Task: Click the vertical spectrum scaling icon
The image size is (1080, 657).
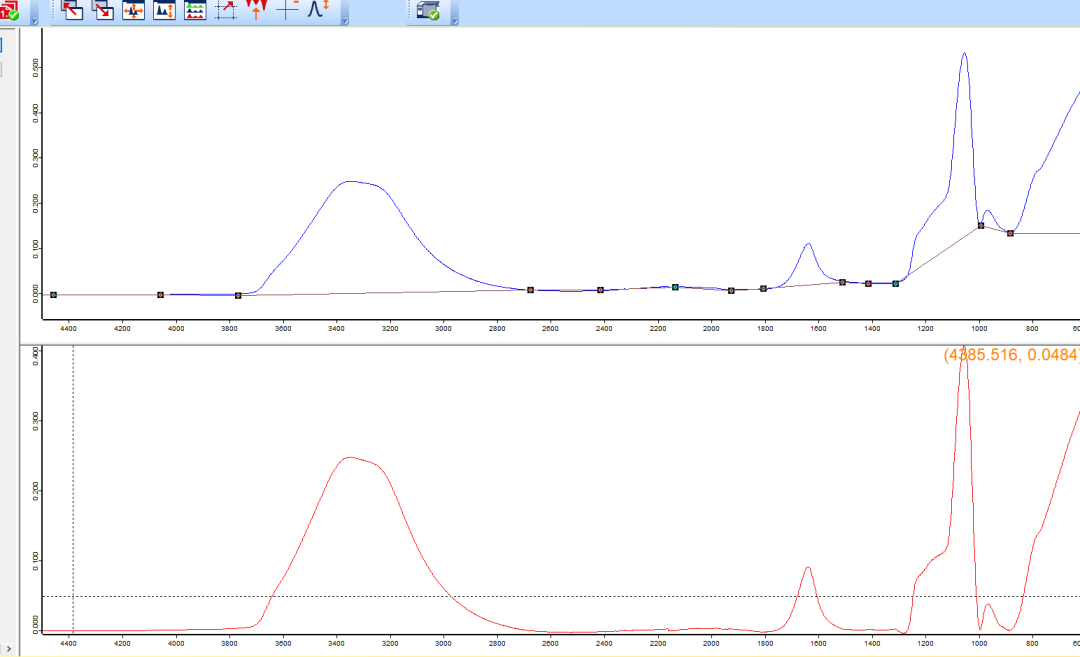Action: (x=165, y=10)
